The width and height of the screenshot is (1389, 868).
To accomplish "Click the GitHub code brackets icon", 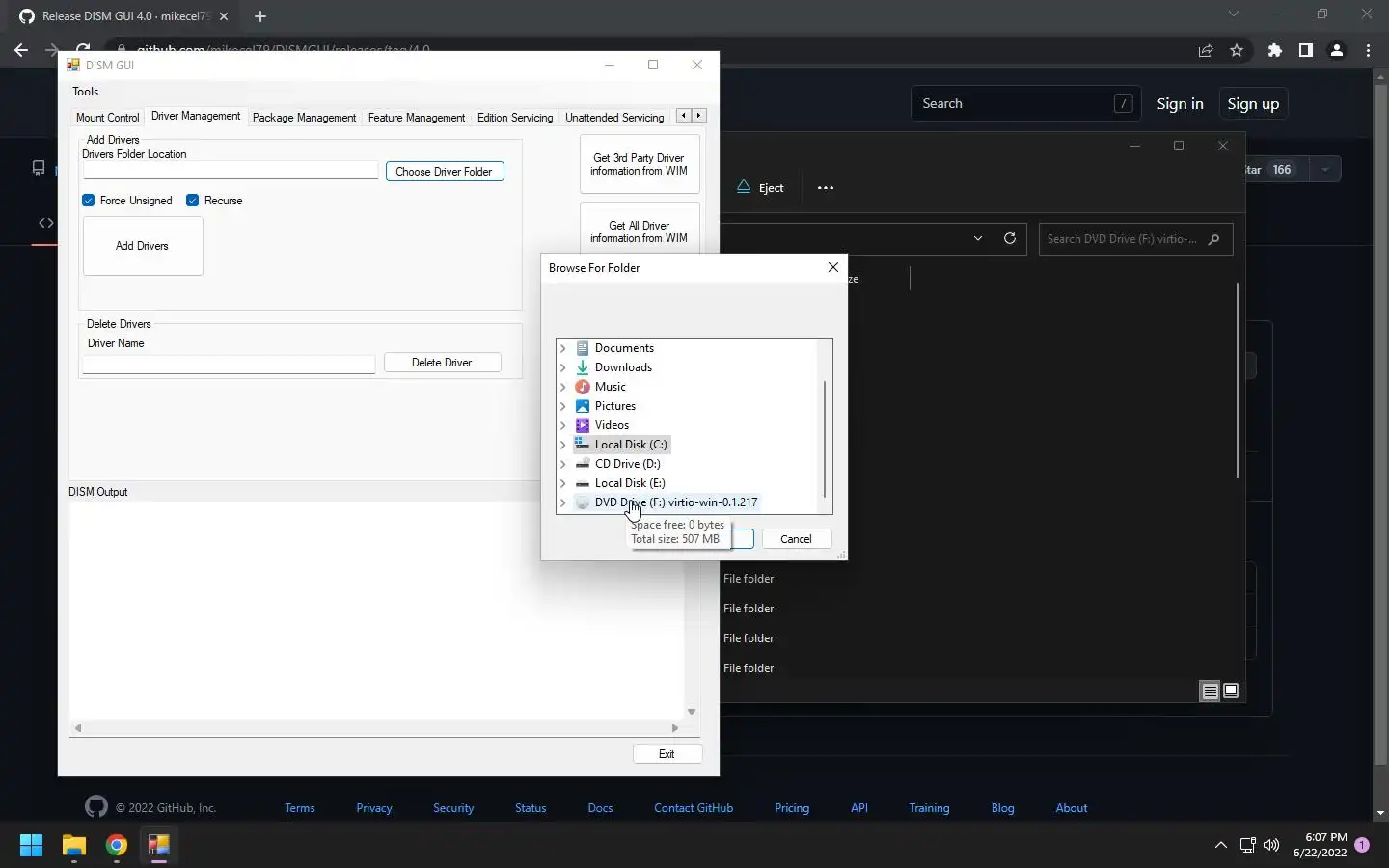I will [46, 223].
